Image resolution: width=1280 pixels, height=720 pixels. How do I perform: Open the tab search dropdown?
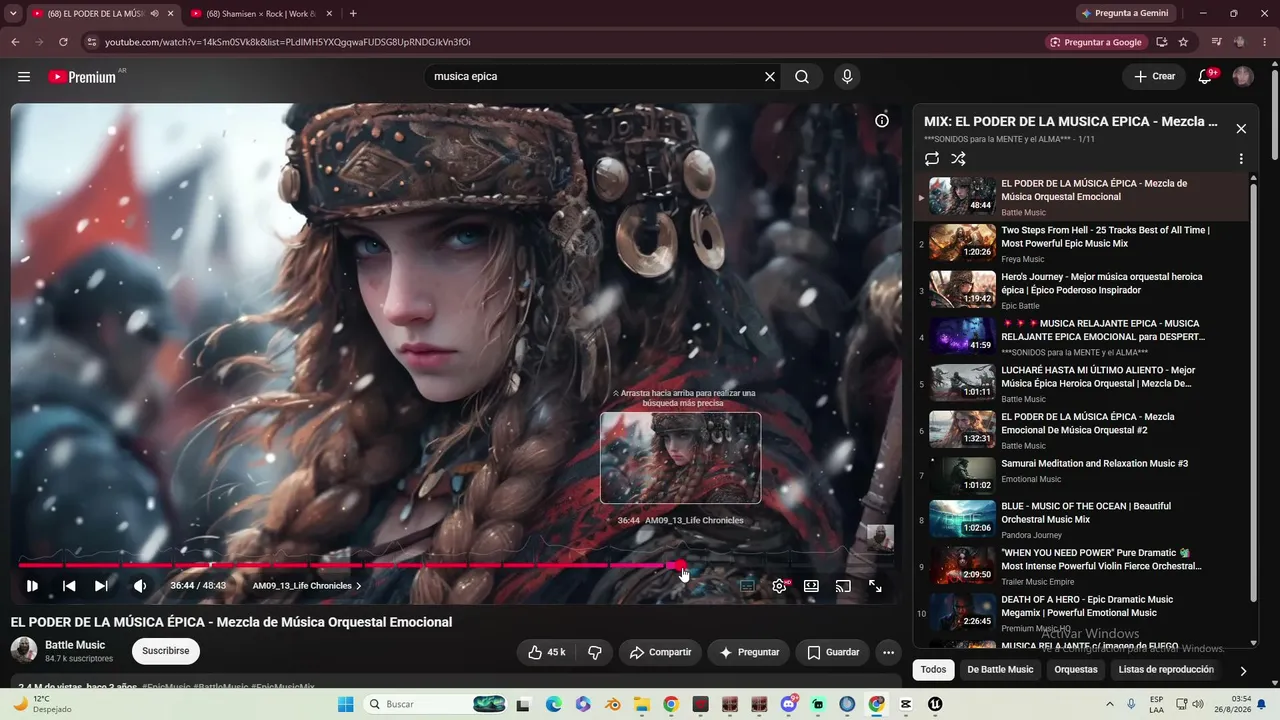13,14
